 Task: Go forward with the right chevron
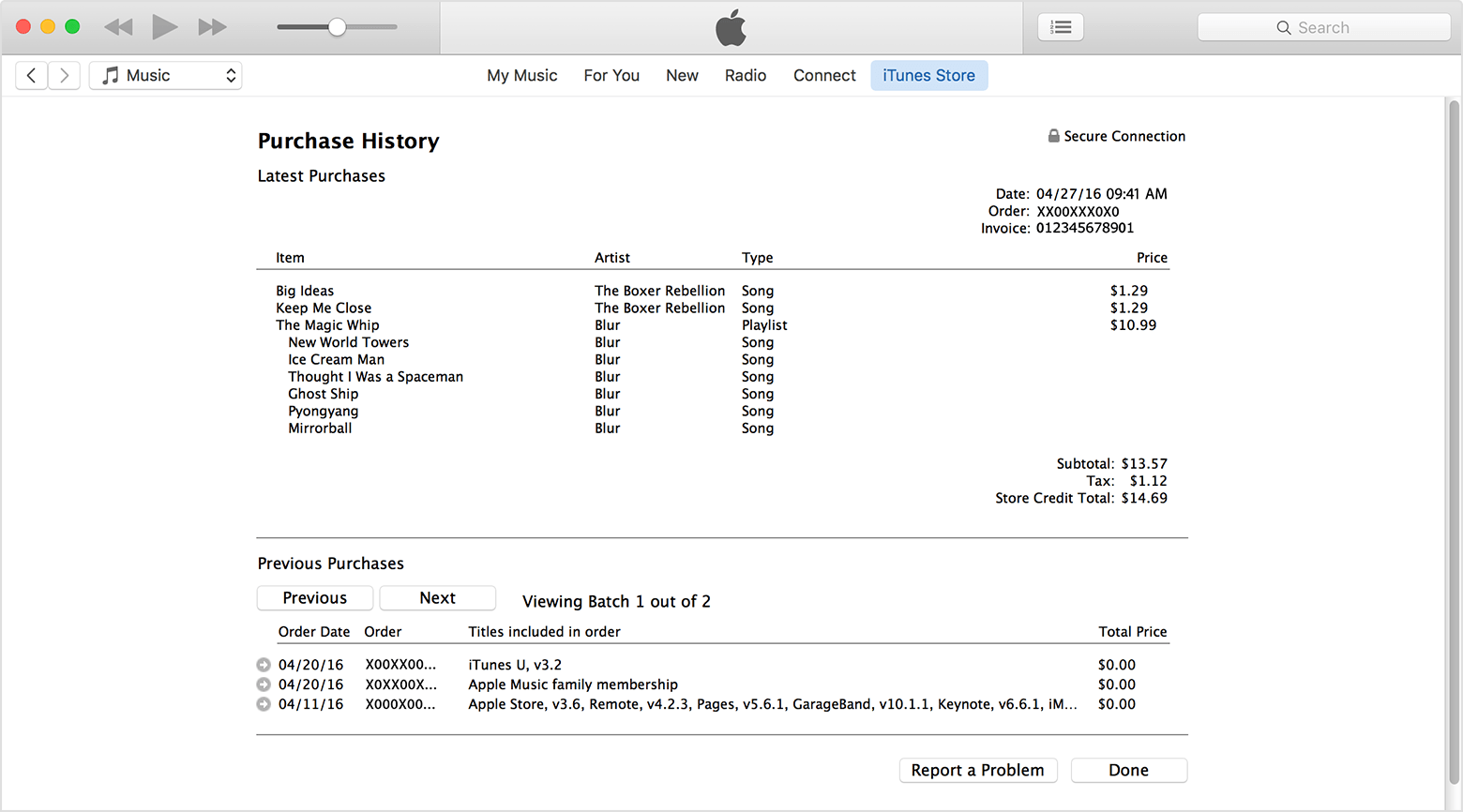tap(64, 75)
